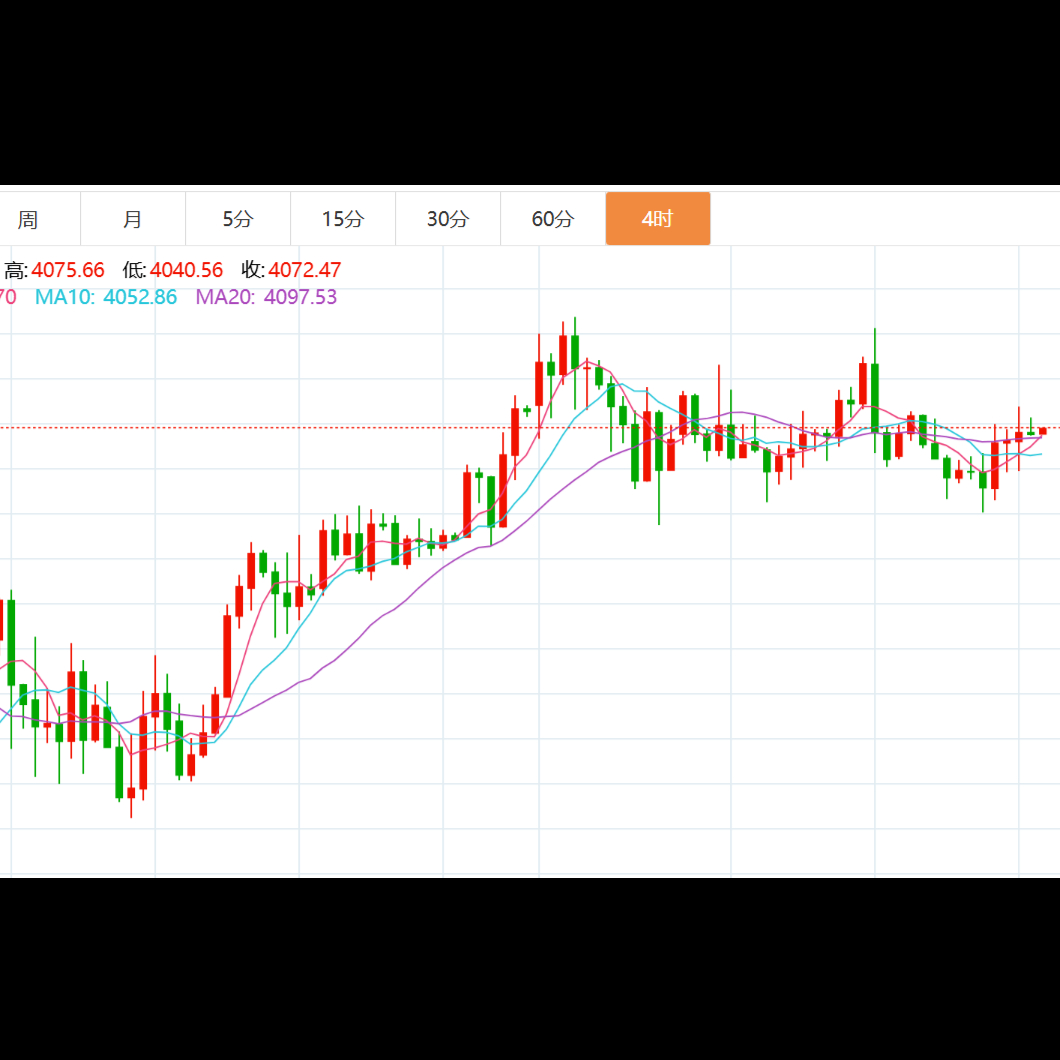The image size is (1060, 1060).
Task: Open the 5分 chart interval
Action: pos(238,219)
